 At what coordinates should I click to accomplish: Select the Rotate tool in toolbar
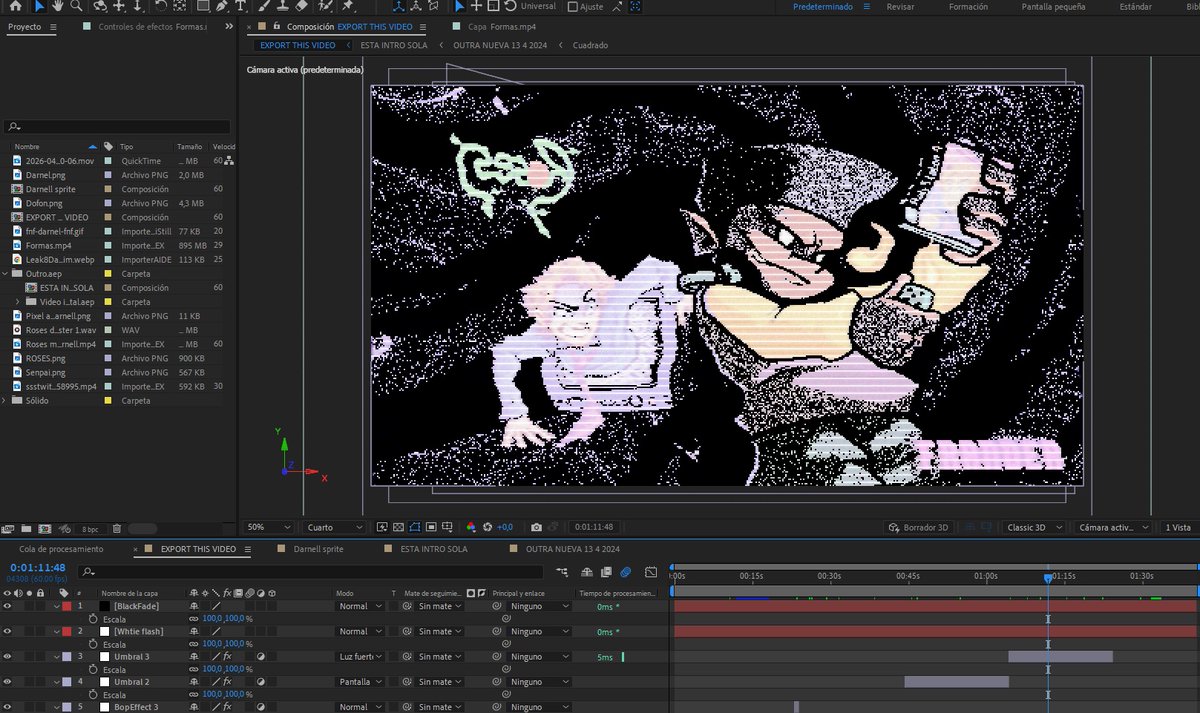click(161, 6)
